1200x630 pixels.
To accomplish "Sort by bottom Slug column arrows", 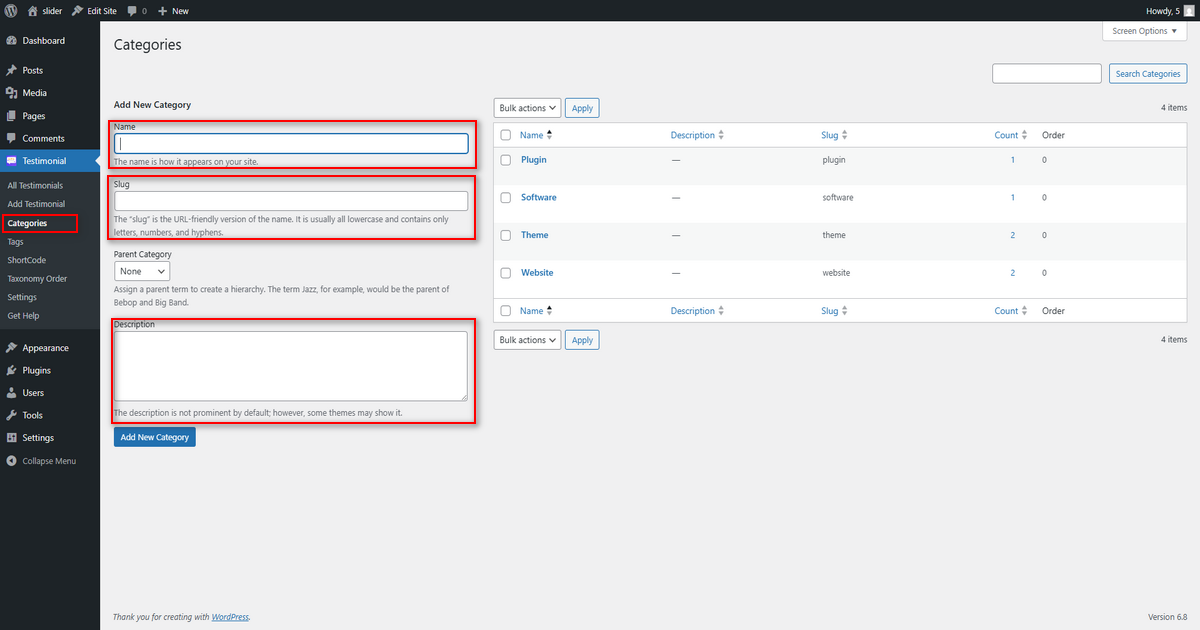I will [844, 311].
